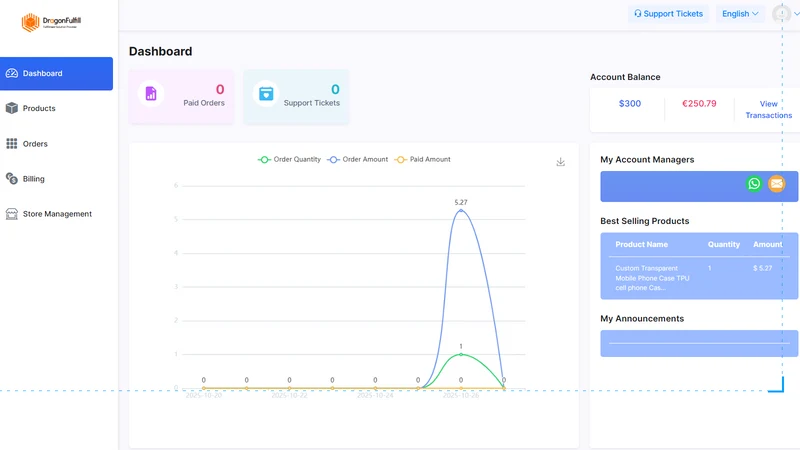Expand the English language dropdown

pos(740,14)
